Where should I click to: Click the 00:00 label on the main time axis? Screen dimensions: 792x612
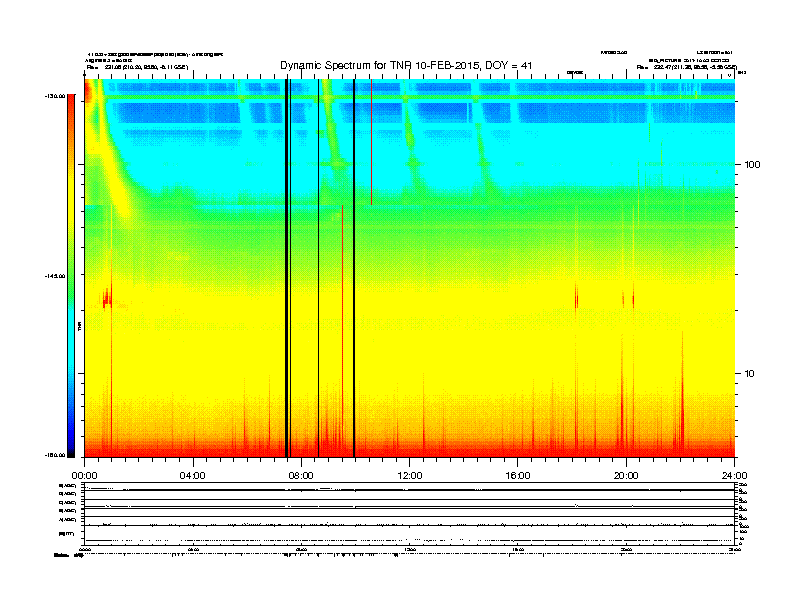84,476
